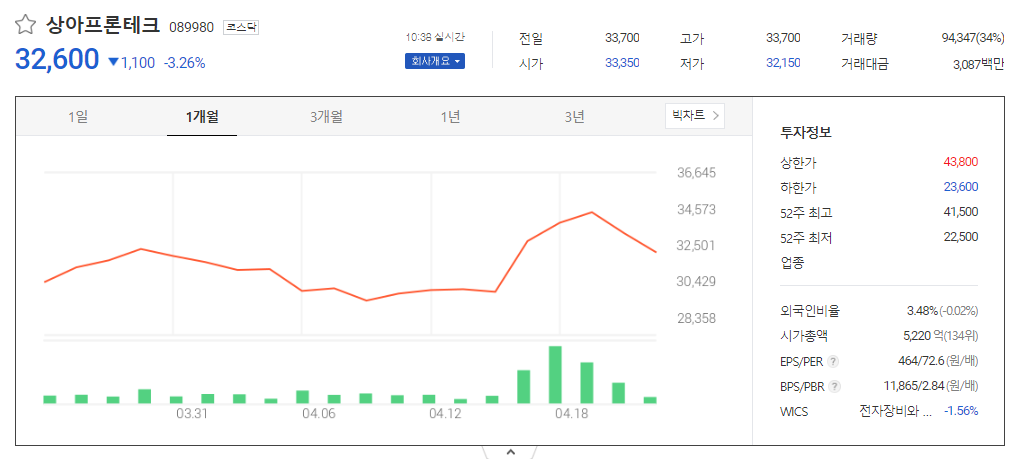The image size is (1029, 459).
Task: Click the 업종 label
Action: [792, 263]
